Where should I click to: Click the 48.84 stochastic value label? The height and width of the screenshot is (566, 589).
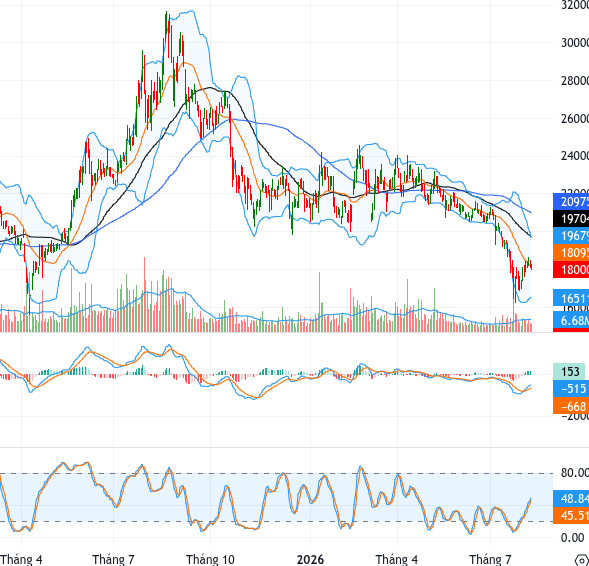[x=571, y=498]
